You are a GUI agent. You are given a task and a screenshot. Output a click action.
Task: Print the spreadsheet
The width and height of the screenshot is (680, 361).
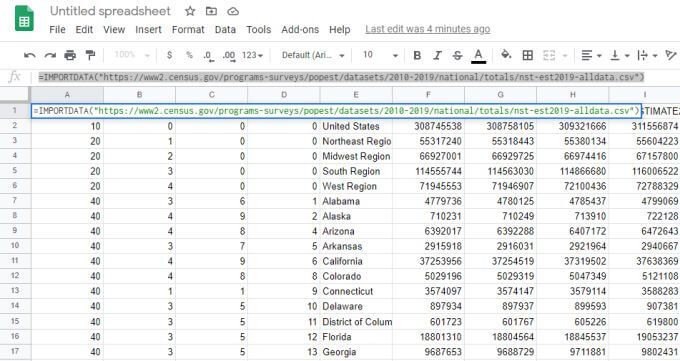pos(70,55)
